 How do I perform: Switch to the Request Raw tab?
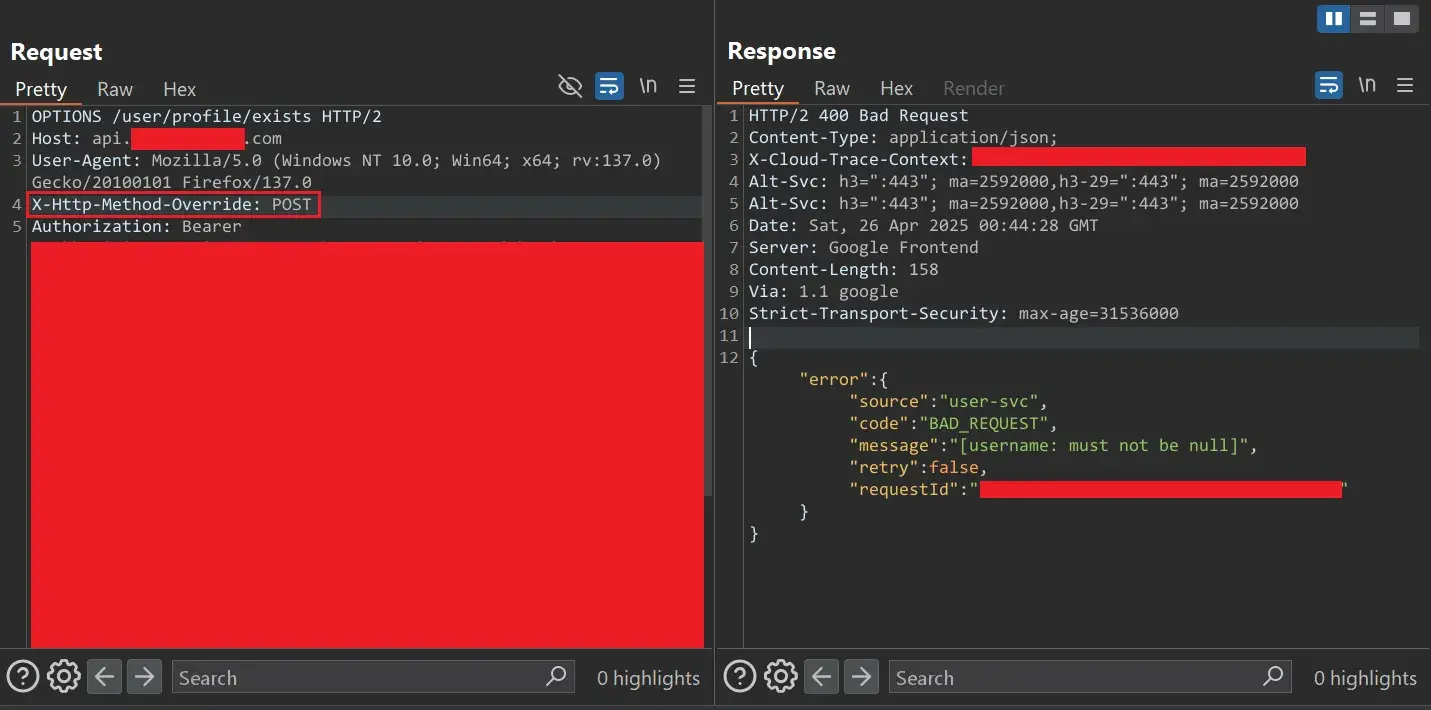point(115,89)
